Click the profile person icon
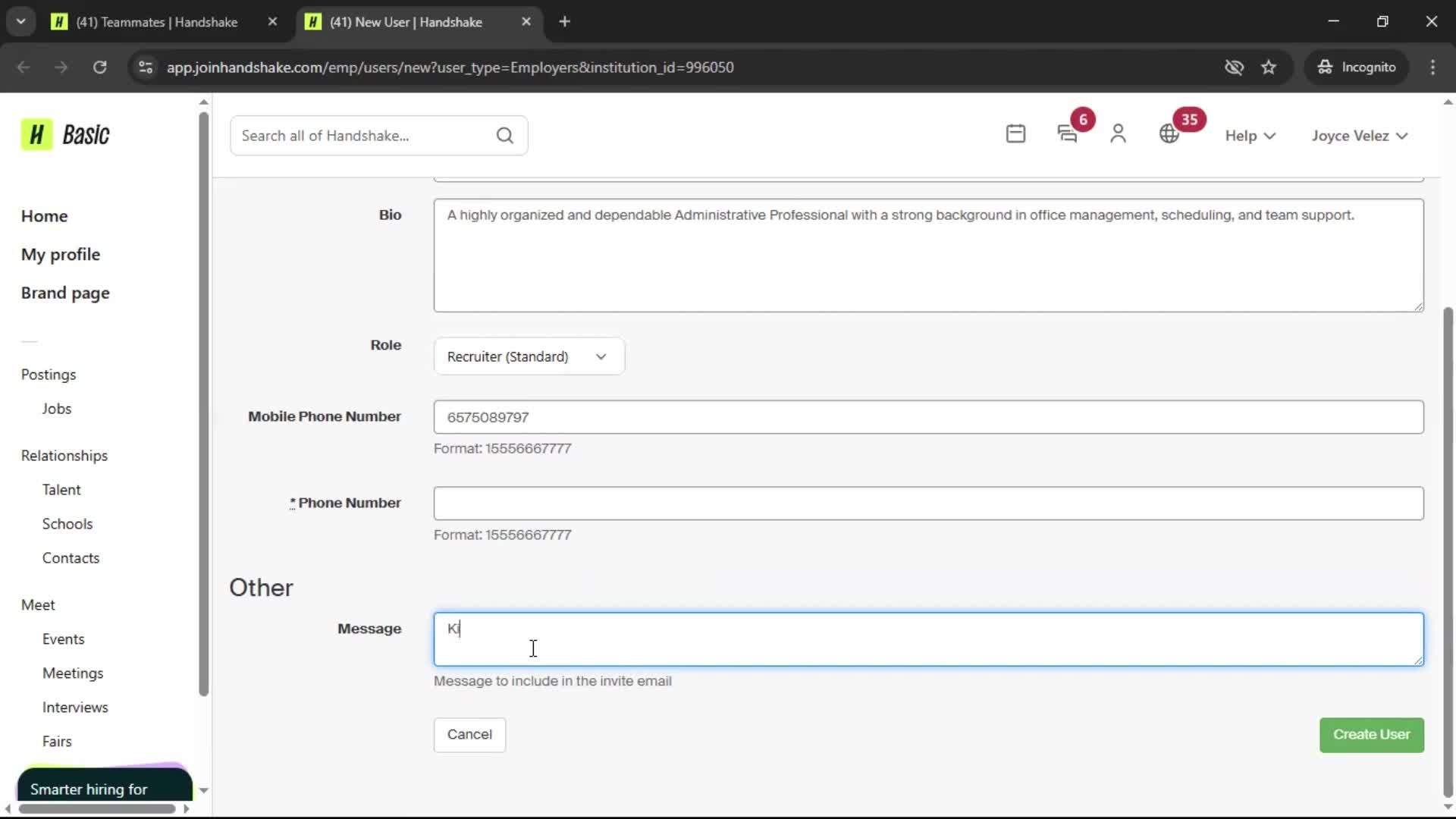This screenshot has width=1456, height=819. point(1118,134)
